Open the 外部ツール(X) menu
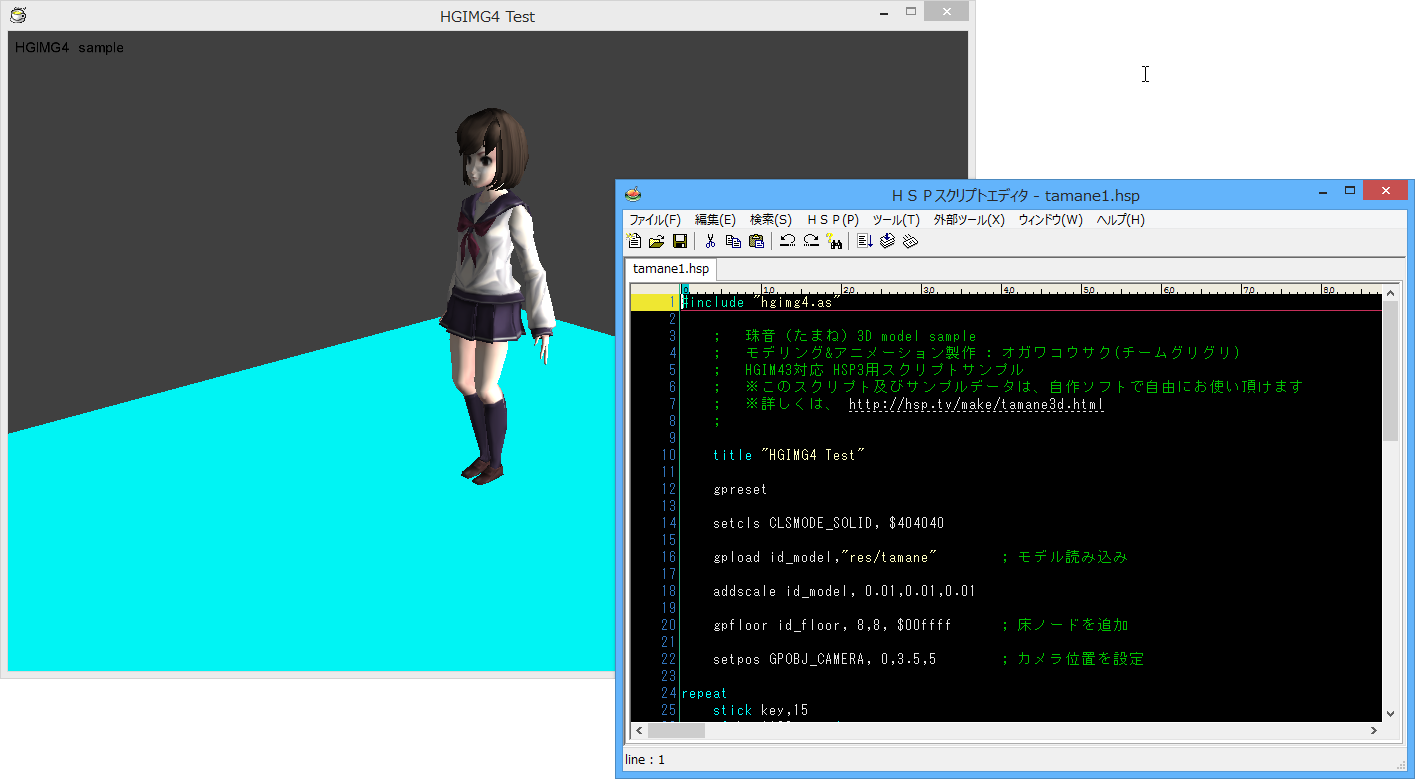 (x=969, y=220)
